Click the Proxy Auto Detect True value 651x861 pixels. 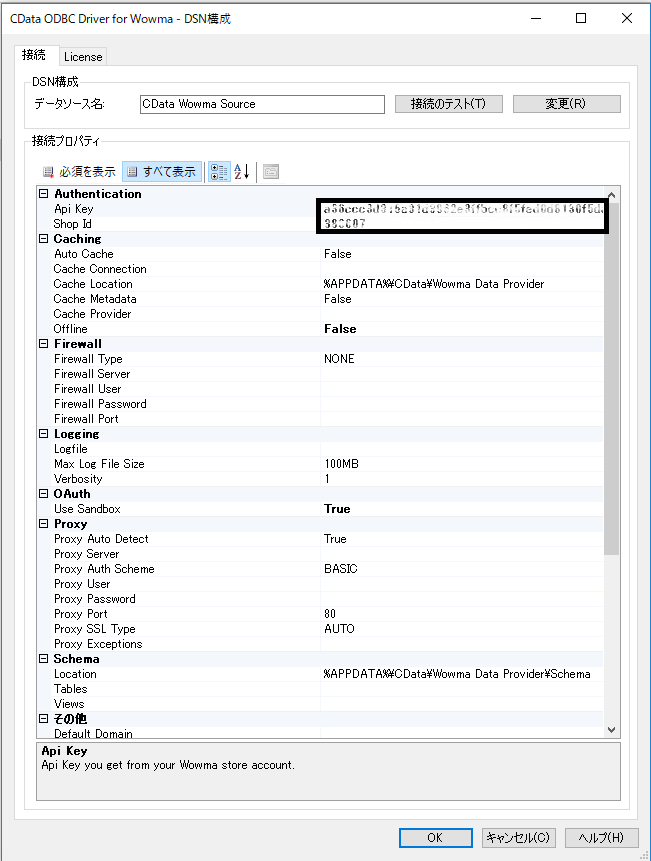335,539
